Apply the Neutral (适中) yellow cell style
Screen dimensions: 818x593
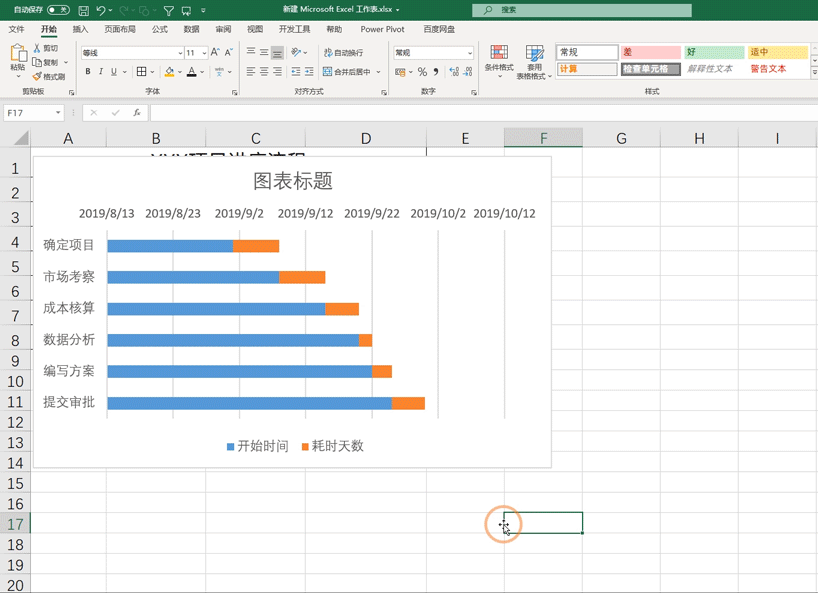(x=778, y=52)
